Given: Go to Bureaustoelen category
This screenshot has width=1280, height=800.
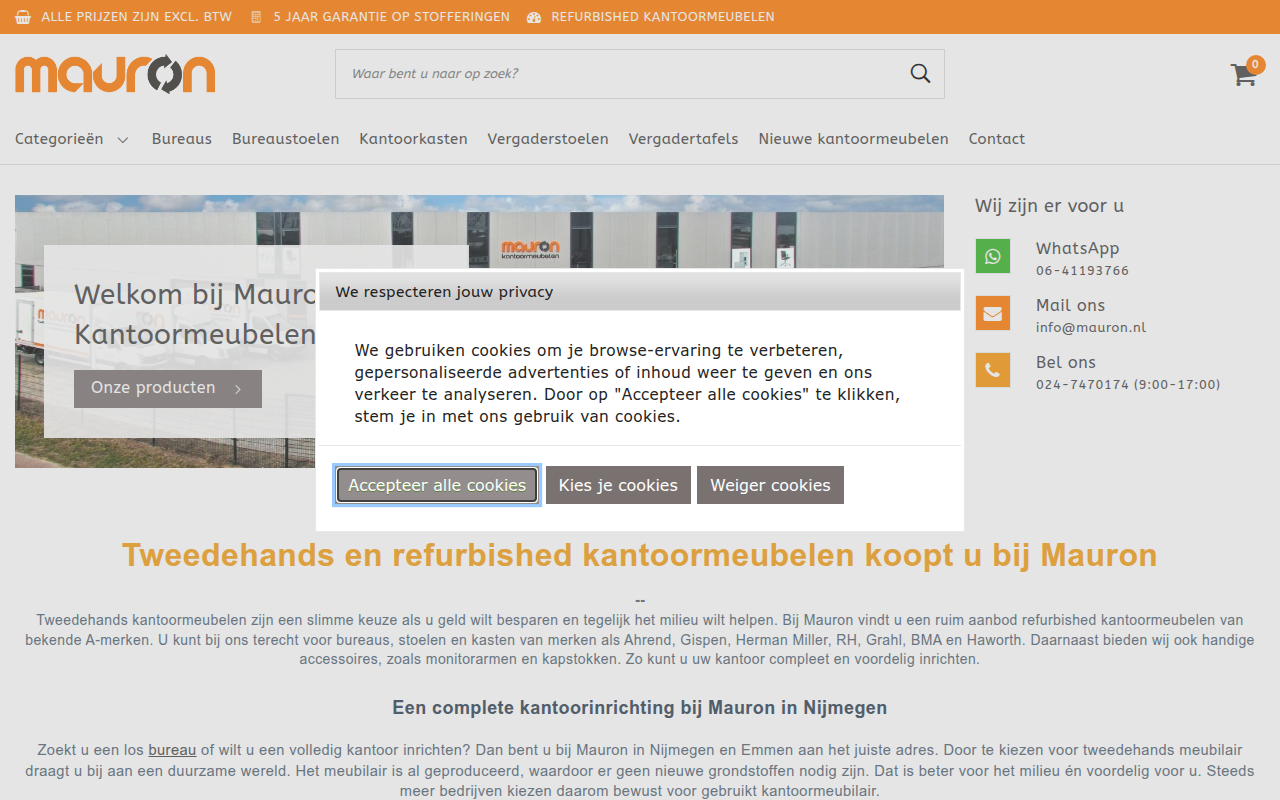Looking at the screenshot, I should tap(286, 139).
